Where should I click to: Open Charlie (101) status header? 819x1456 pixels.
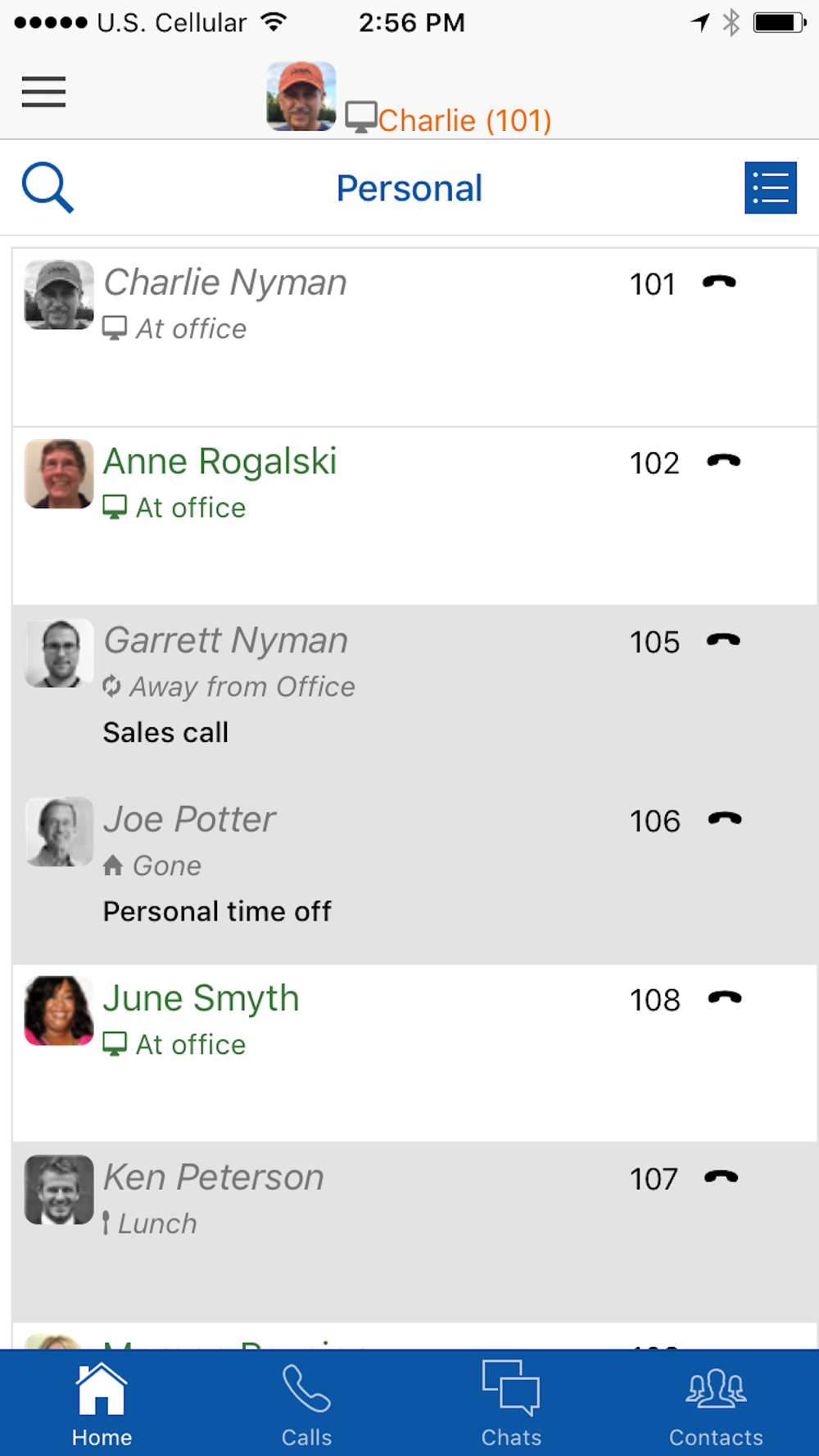click(448, 120)
